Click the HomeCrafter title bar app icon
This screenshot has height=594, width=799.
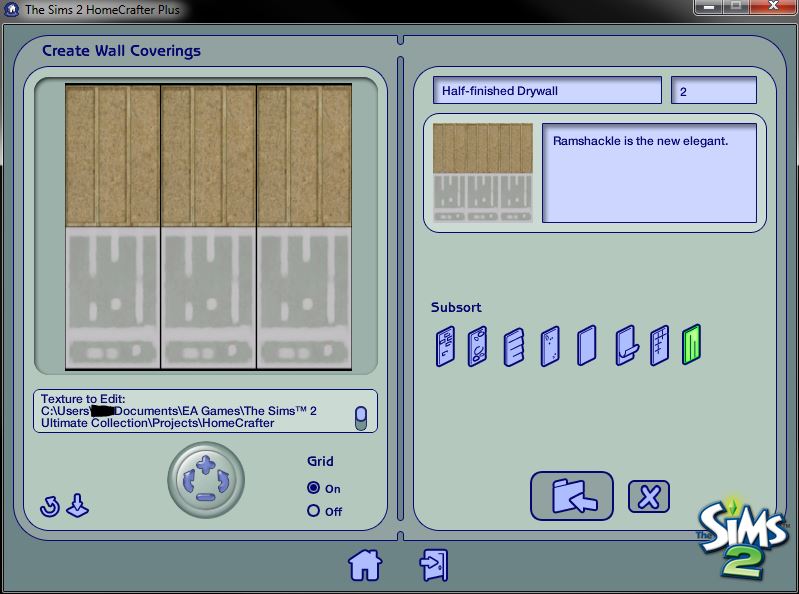pyautogui.click(x=12, y=9)
